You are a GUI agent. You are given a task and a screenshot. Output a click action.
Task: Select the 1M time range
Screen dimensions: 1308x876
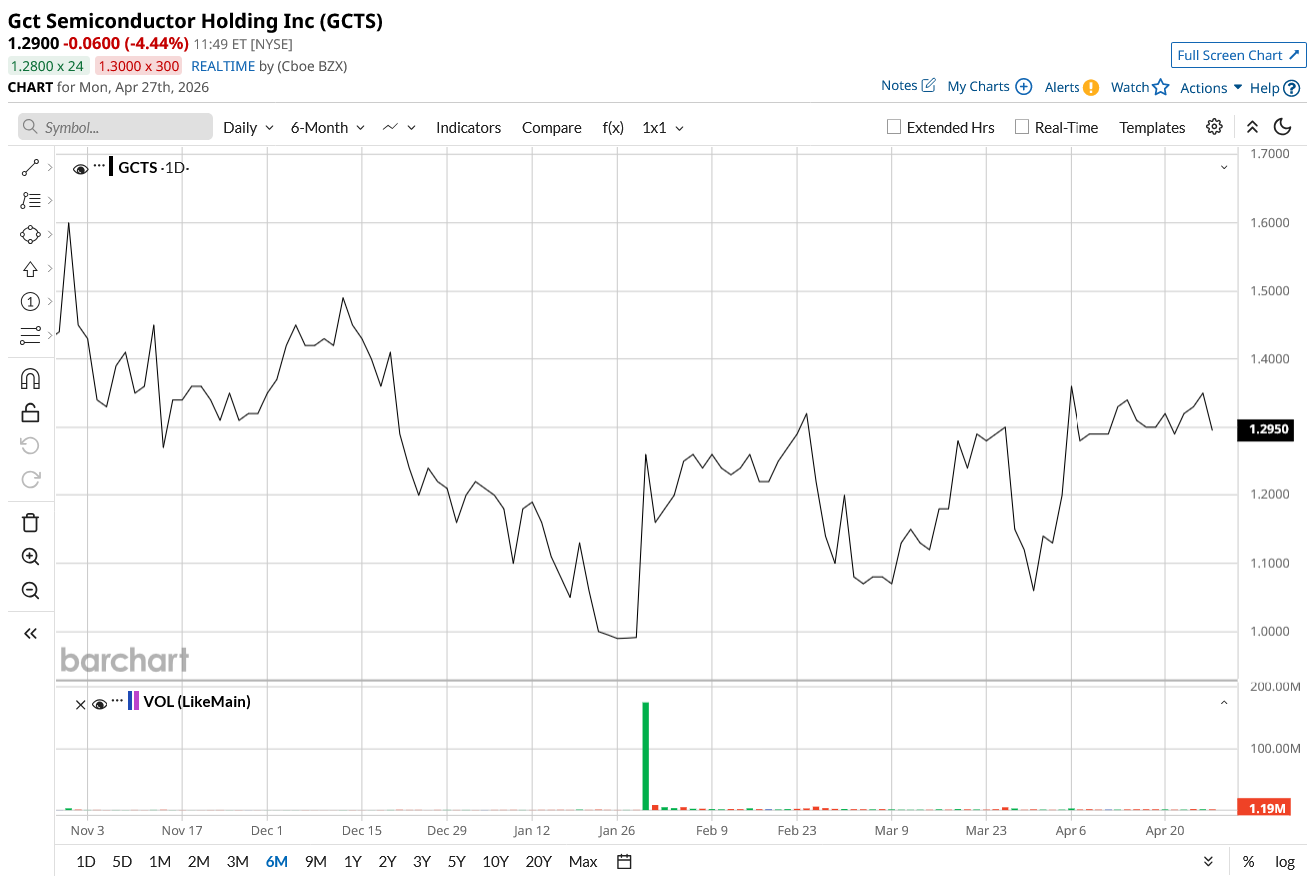(x=160, y=861)
